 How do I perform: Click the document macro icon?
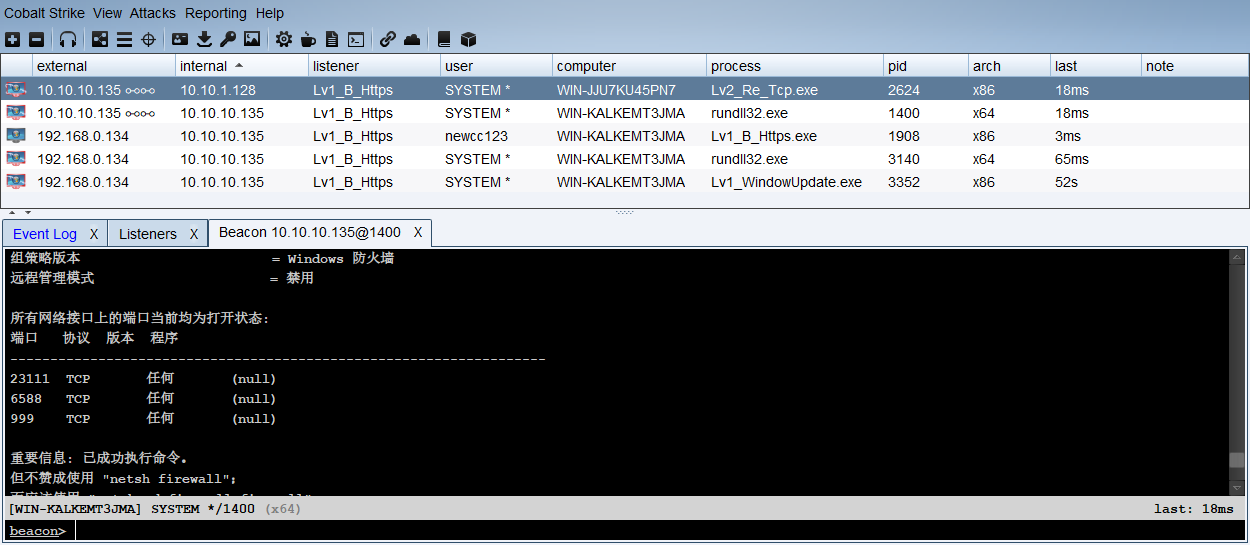point(332,40)
